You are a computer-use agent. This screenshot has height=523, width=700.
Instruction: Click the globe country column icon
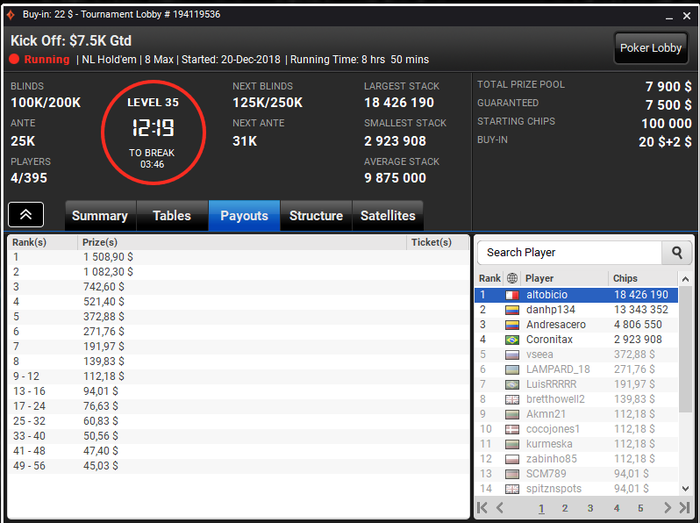pos(512,278)
